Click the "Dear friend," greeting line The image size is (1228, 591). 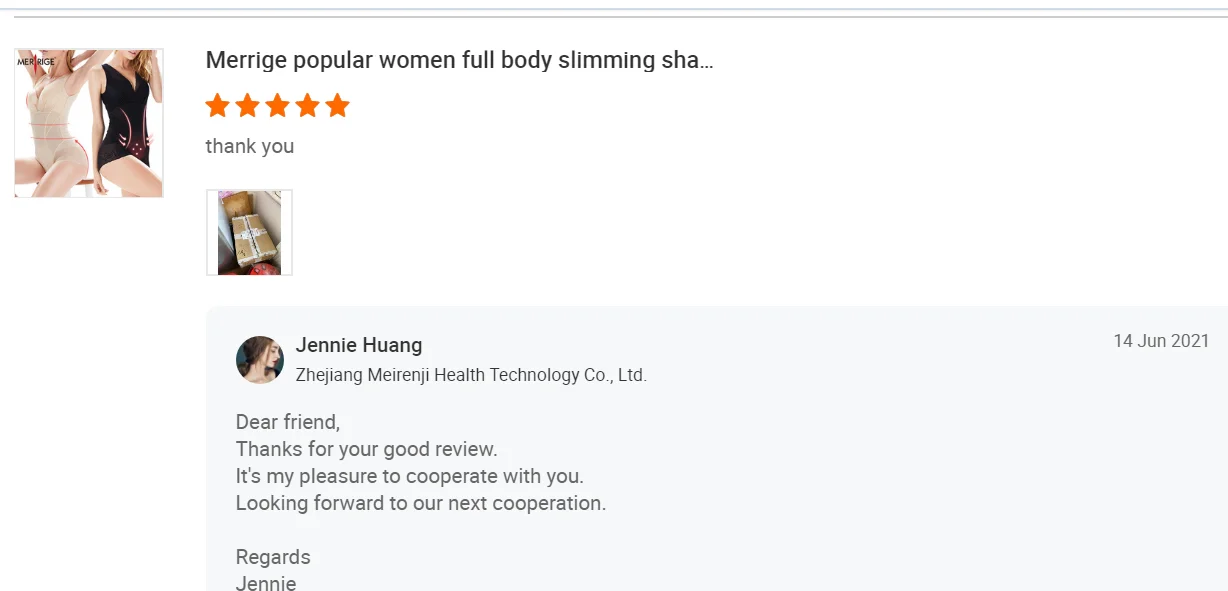point(288,422)
